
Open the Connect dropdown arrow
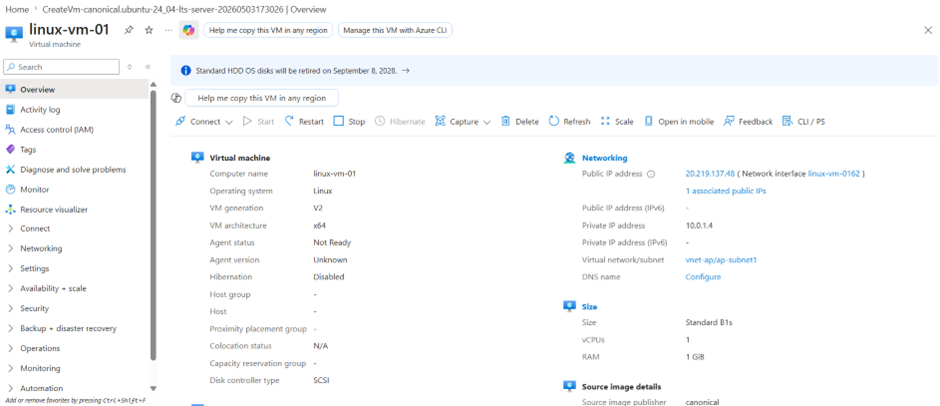[x=229, y=122]
